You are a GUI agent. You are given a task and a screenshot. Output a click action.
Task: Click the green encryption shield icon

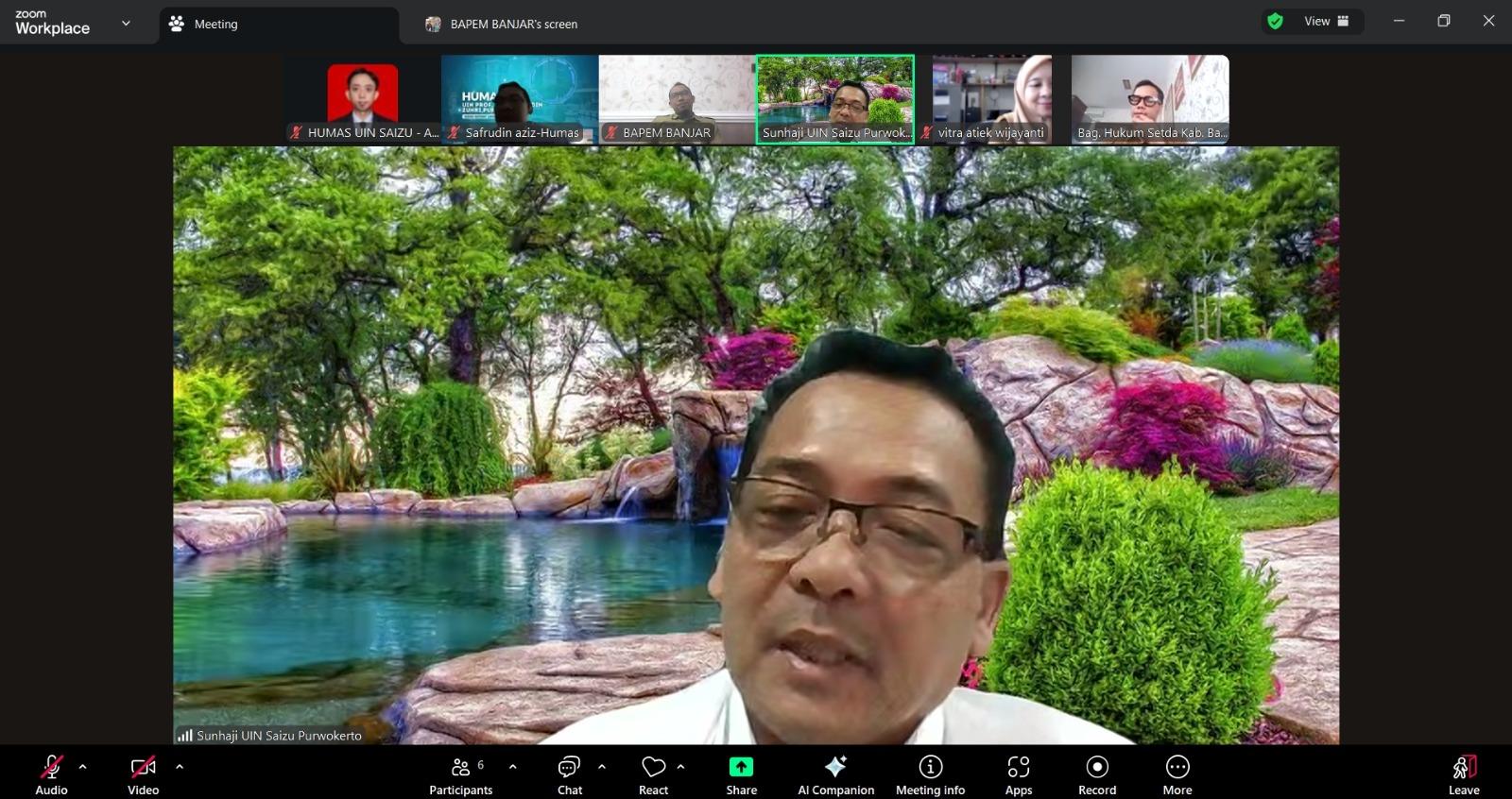coord(1275,22)
